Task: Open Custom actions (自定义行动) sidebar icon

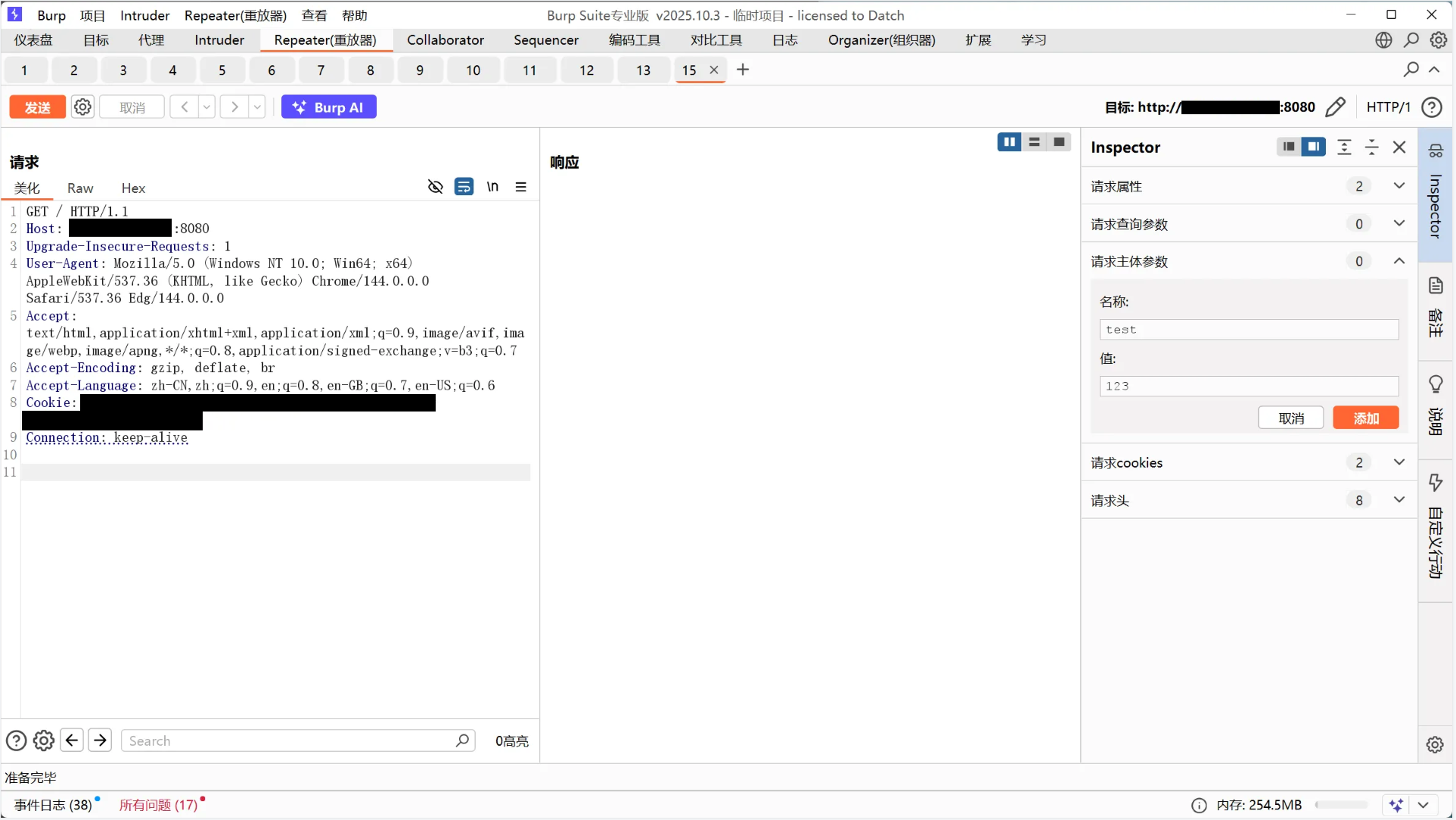Action: [x=1436, y=483]
